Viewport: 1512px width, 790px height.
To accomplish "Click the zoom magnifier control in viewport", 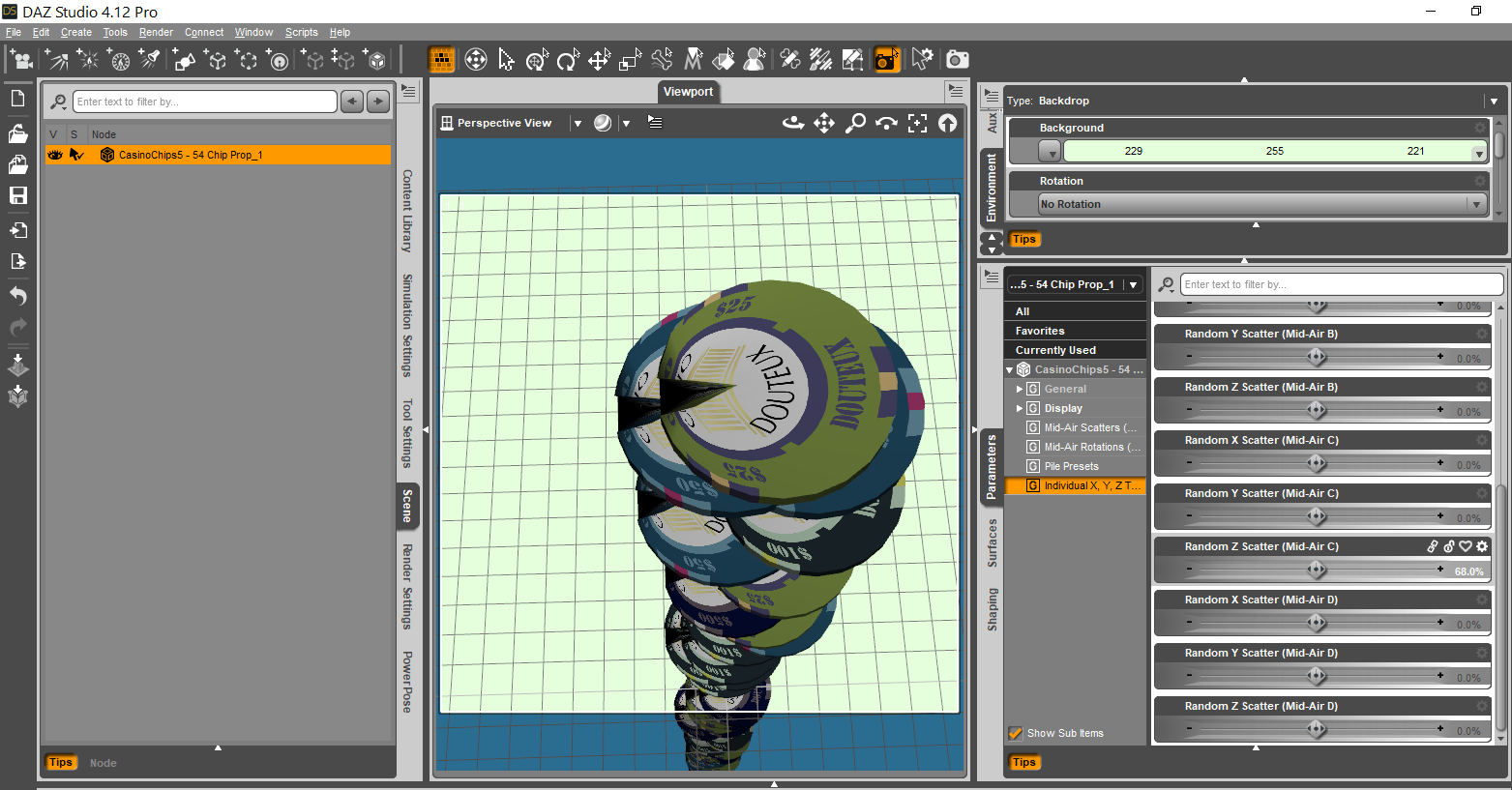I will point(855,123).
